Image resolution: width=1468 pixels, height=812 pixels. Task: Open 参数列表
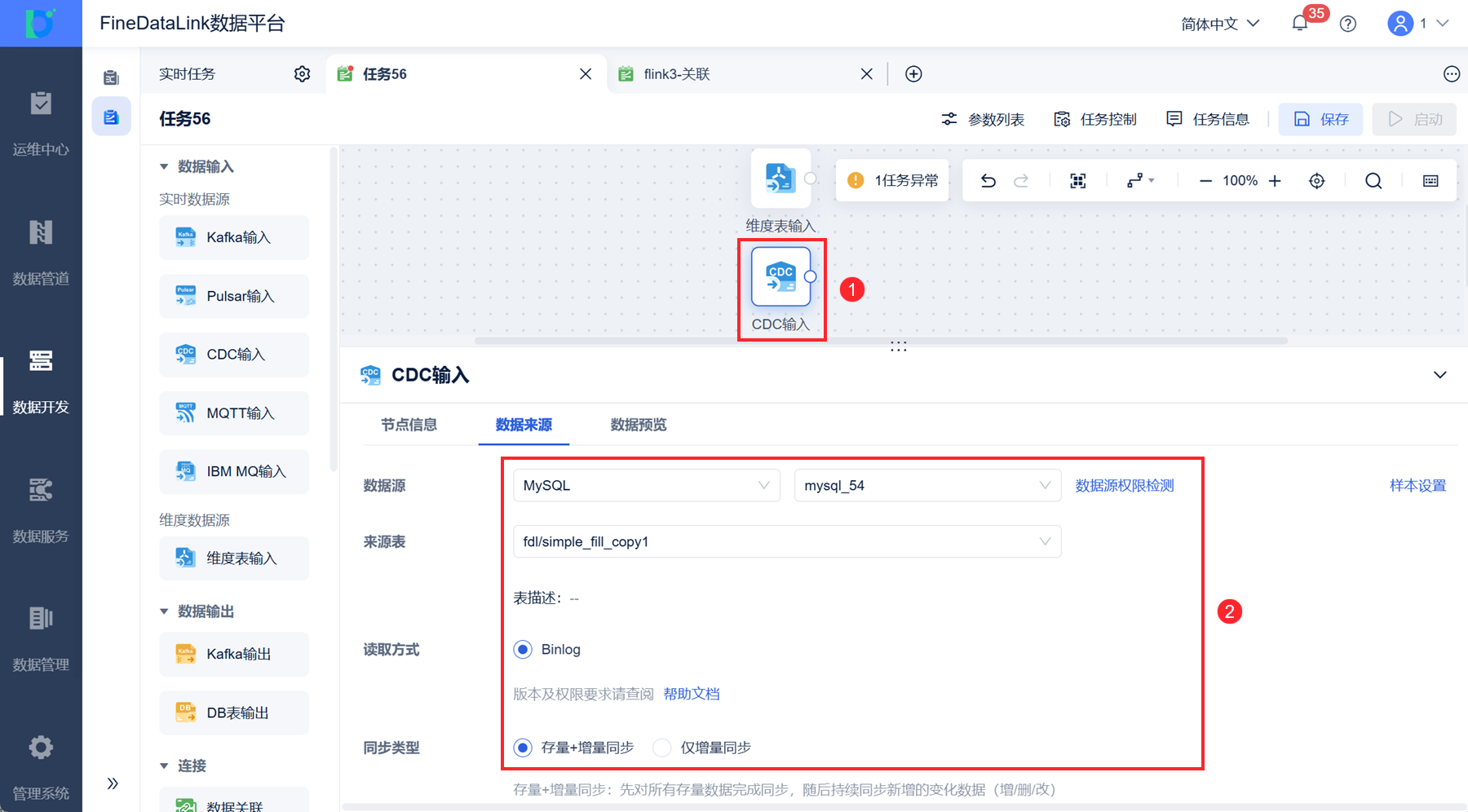pos(983,119)
